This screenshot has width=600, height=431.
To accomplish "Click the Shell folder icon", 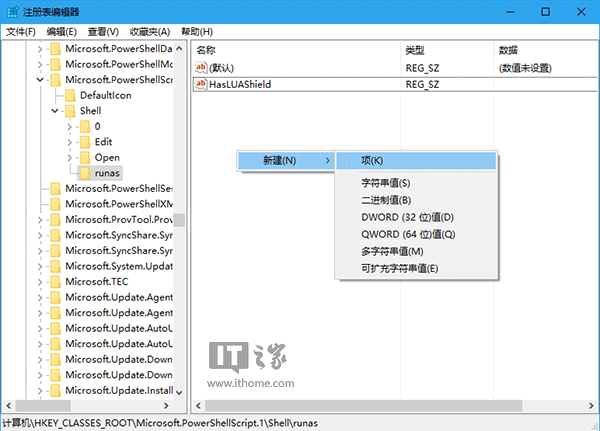I will (x=70, y=111).
